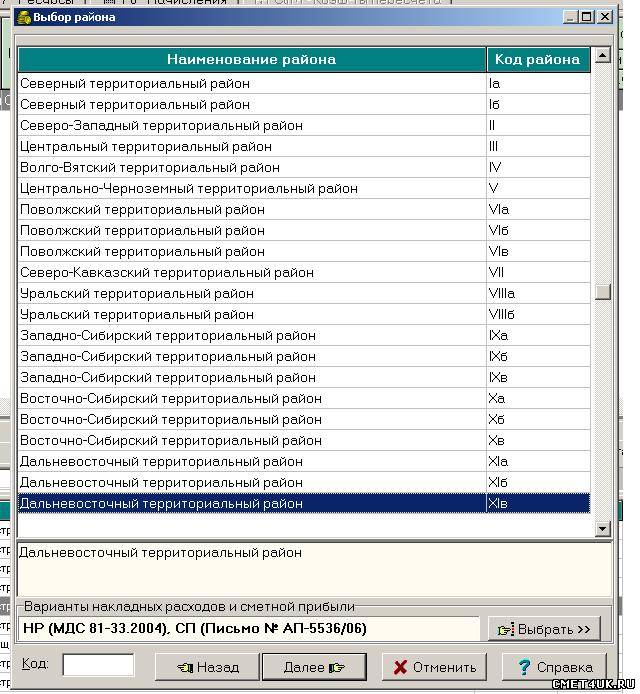Close the Выбор района dialog
Screen dimensions: 640x694
[x=605, y=17]
